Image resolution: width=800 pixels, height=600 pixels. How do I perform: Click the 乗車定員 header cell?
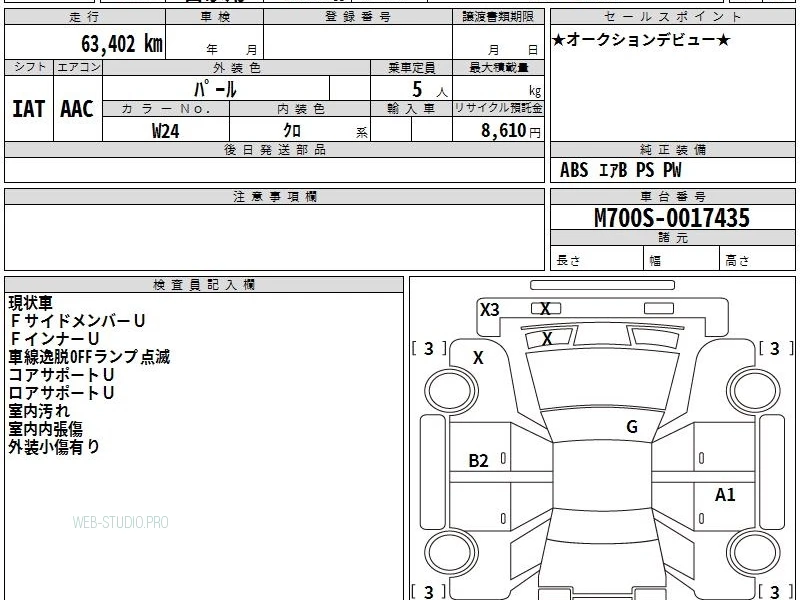click(x=411, y=67)
